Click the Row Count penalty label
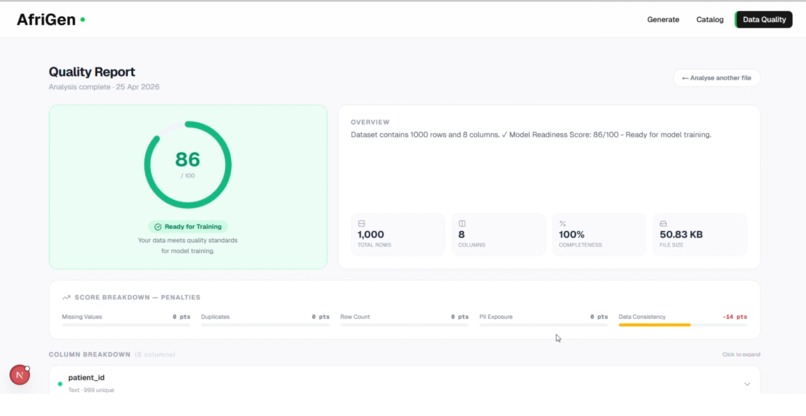This screenshot has height=416, width=806. click(x=355, y=317)
